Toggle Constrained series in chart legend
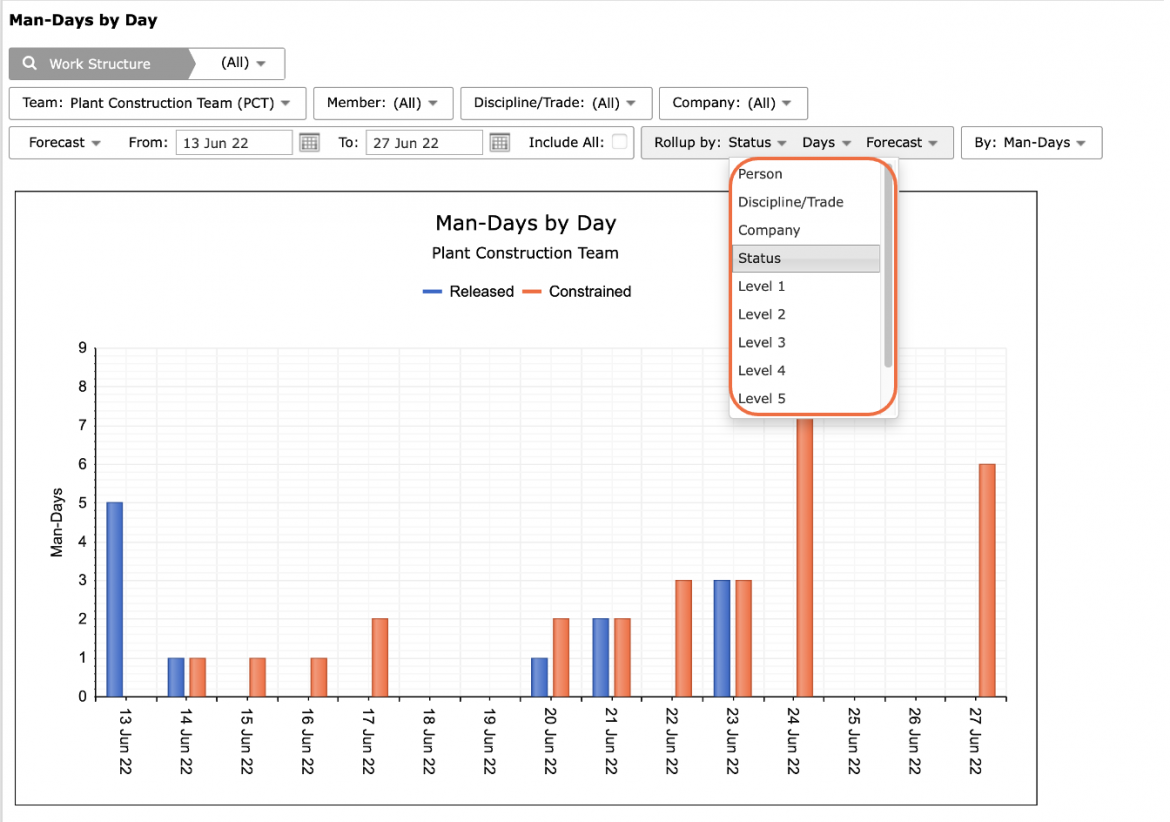Viewport: 1170px width, 822px height. coord(577,292)
